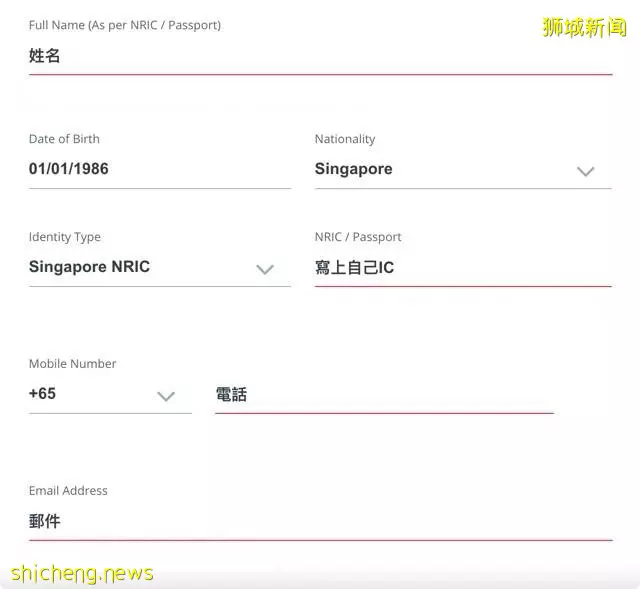Focus the Email Address input field
This screenshot has height=589, width=640.
click(320, 522)
